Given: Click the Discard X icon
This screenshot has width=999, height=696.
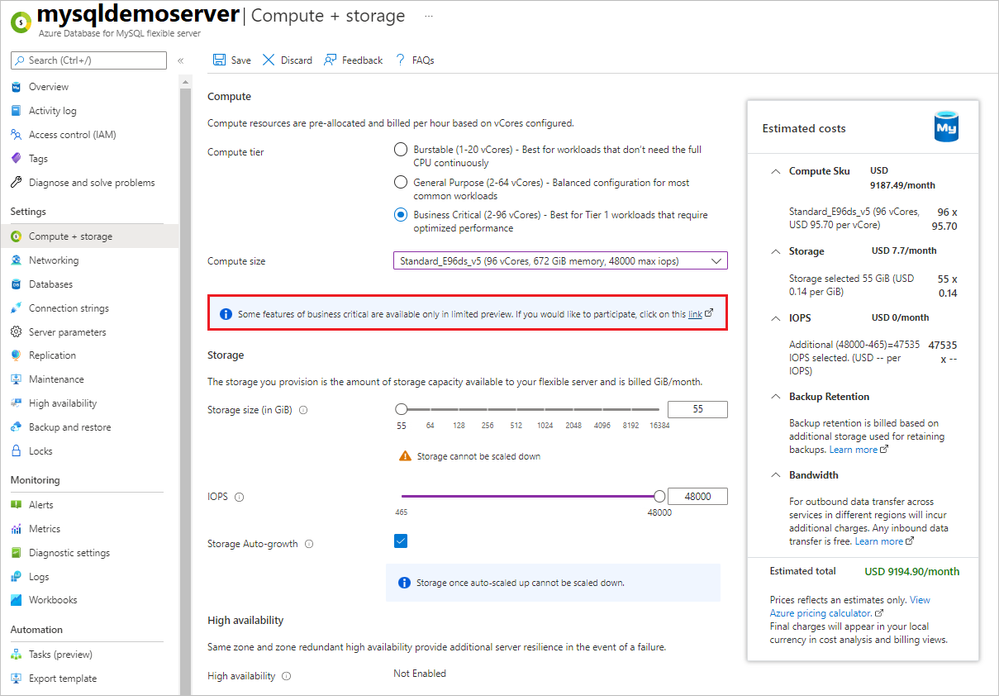Looking at the screenshot, I should pos(268,60).
